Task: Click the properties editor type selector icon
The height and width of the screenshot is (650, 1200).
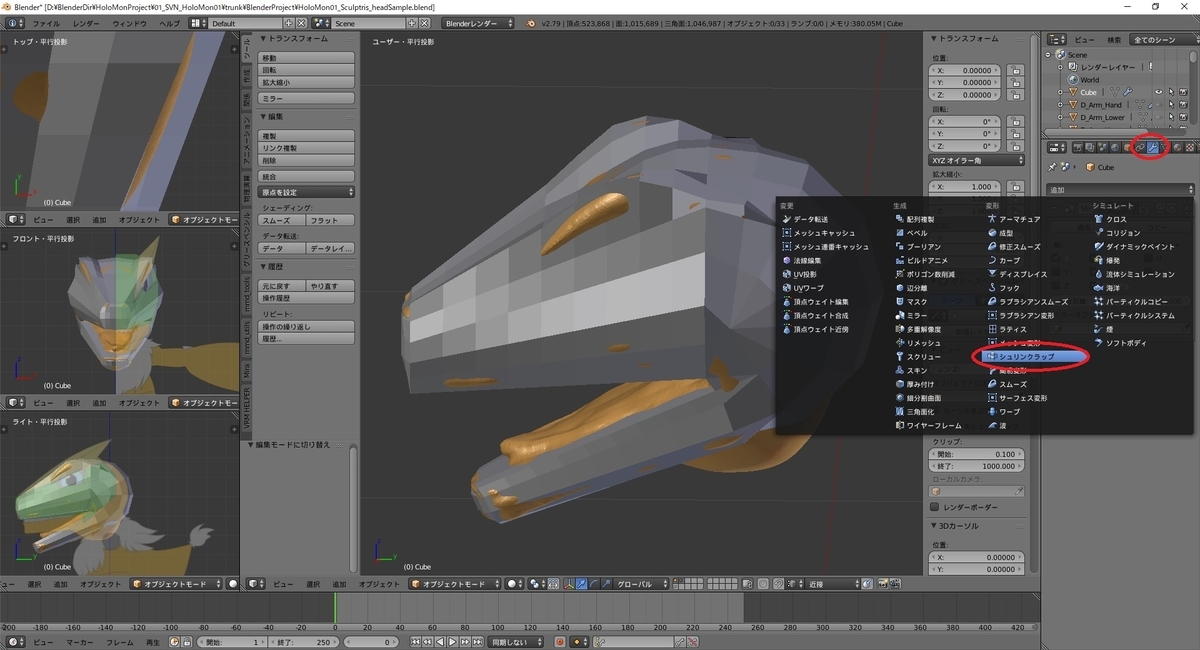Action: pyautogui.click(x=1057, y=147)
